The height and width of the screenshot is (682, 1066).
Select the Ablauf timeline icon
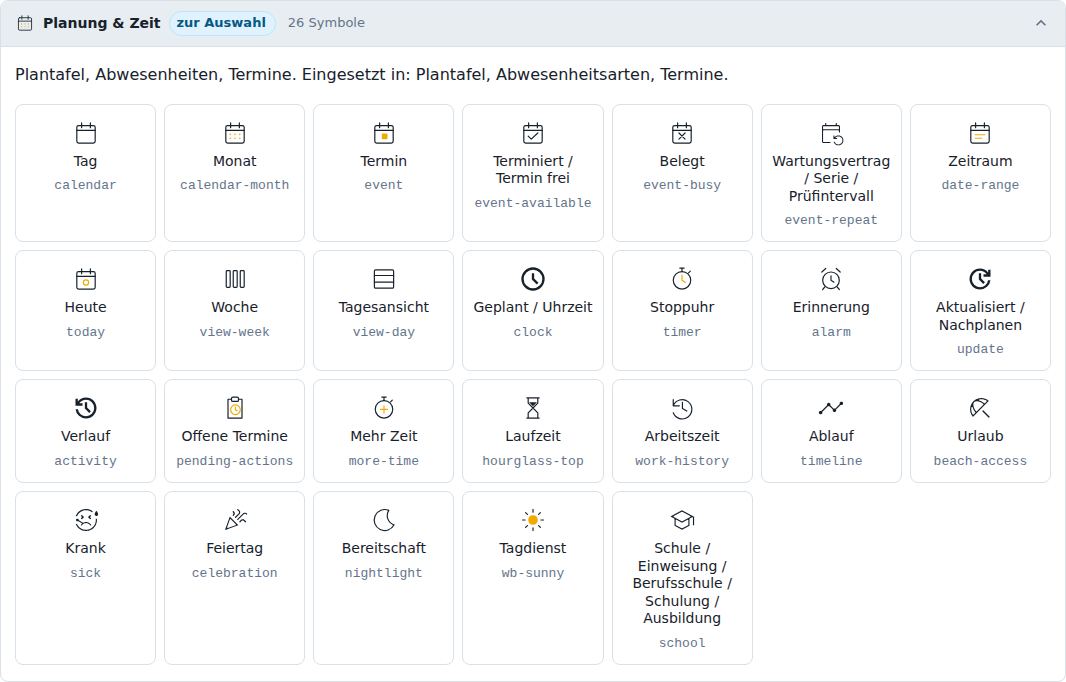pyautogui.click(x=831, y=408)
